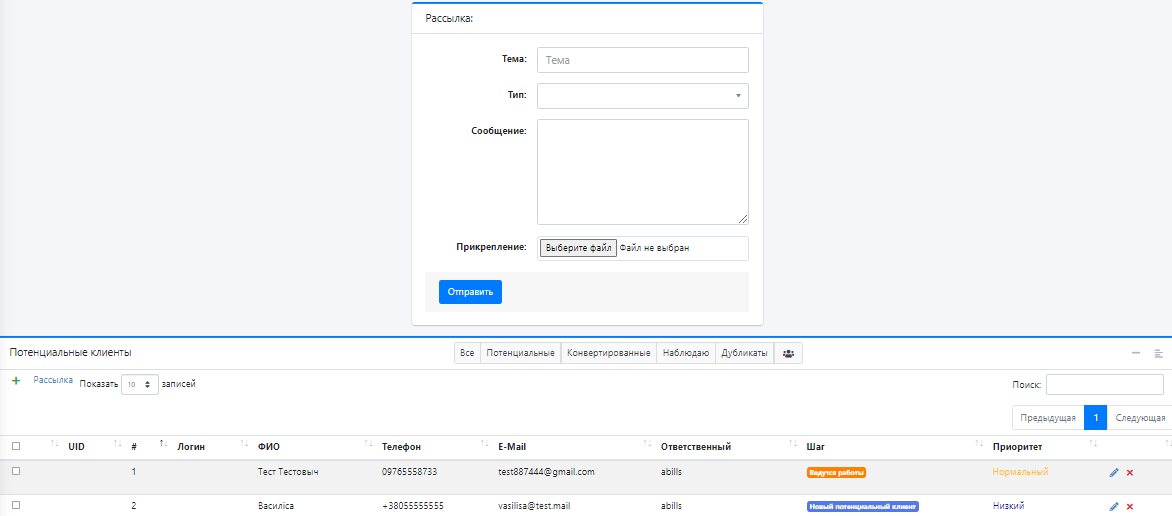Go to the Следующая page

[1140, 417]
